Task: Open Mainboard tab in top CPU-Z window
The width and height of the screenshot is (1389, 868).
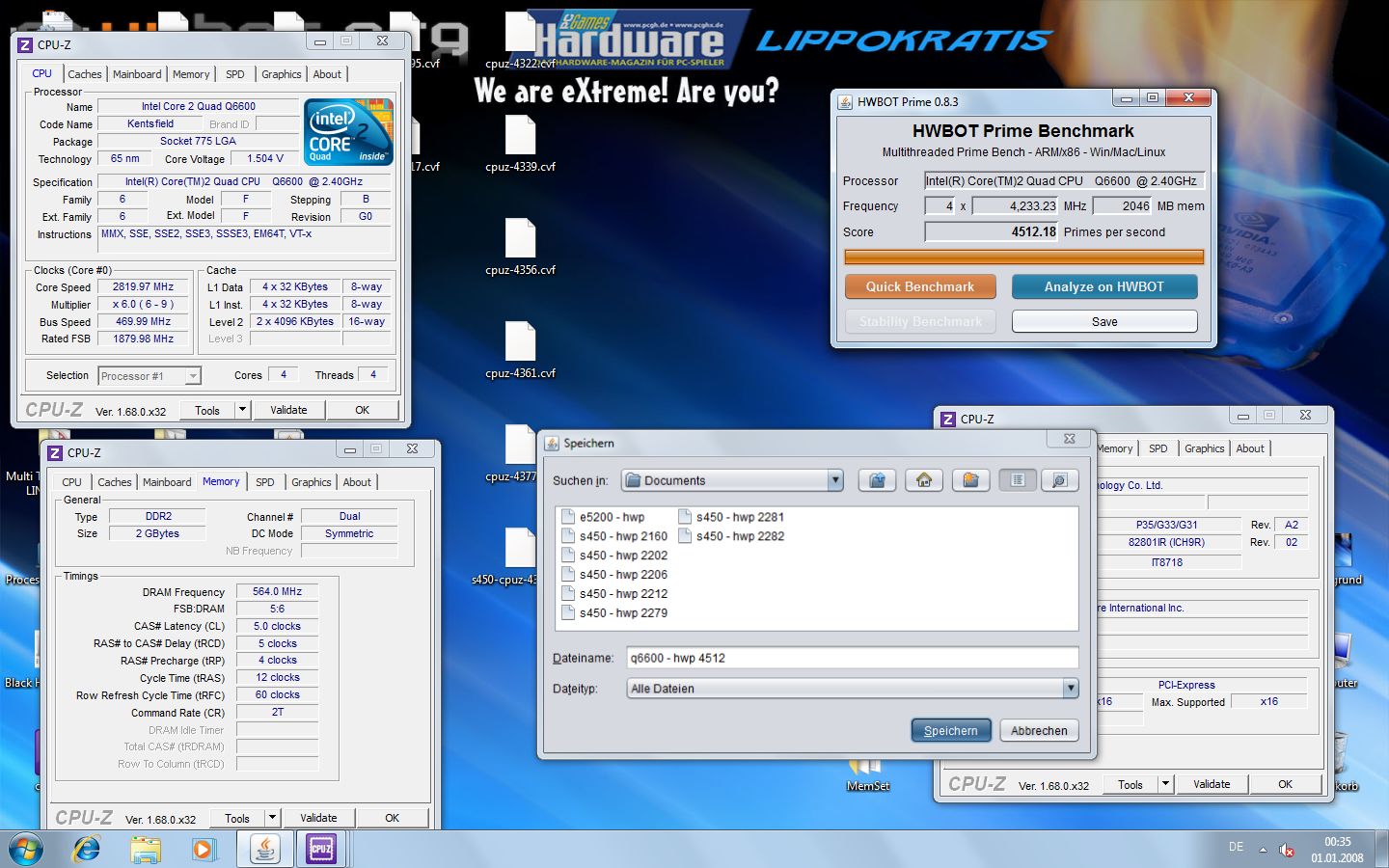Action: [x=137, y=74]
